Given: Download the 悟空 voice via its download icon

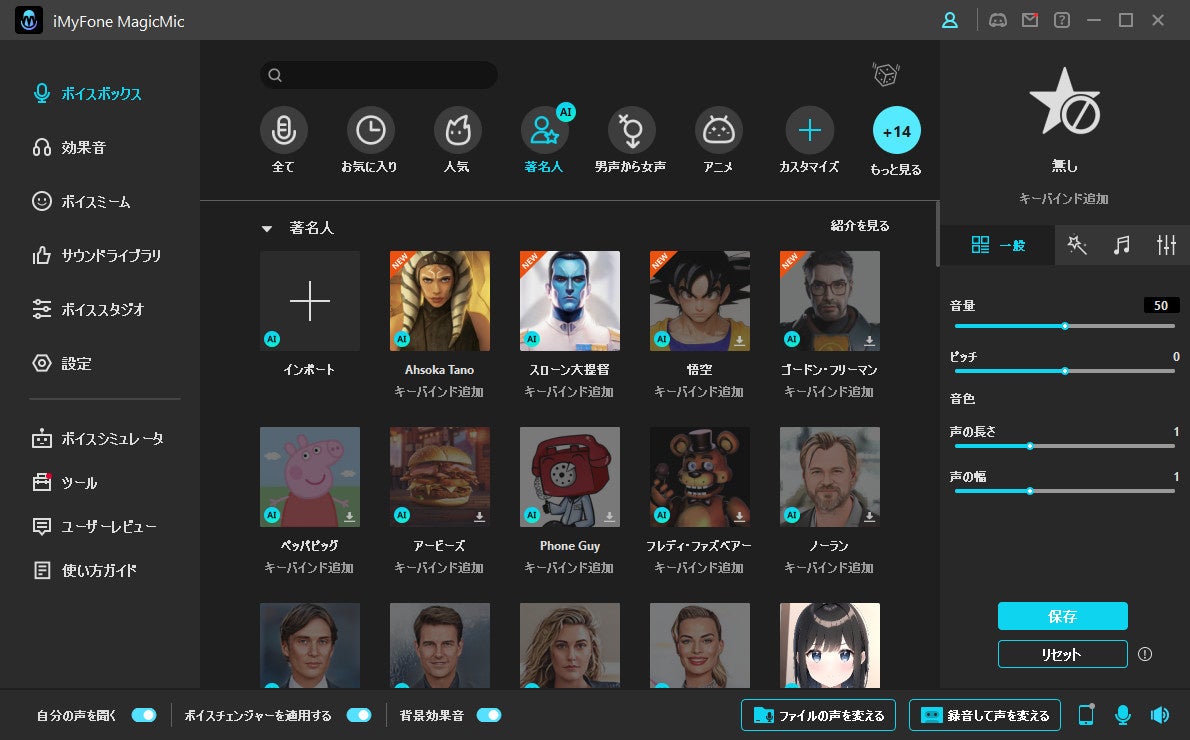Looking at the screenshot, I should point(739,341).
